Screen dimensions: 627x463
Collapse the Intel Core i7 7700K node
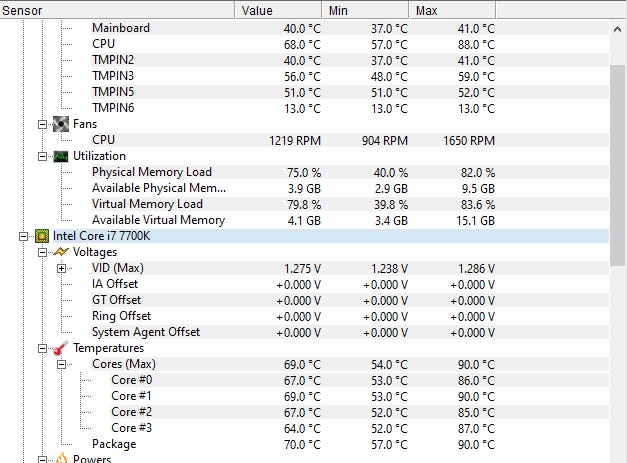click(x=23, y=236)
